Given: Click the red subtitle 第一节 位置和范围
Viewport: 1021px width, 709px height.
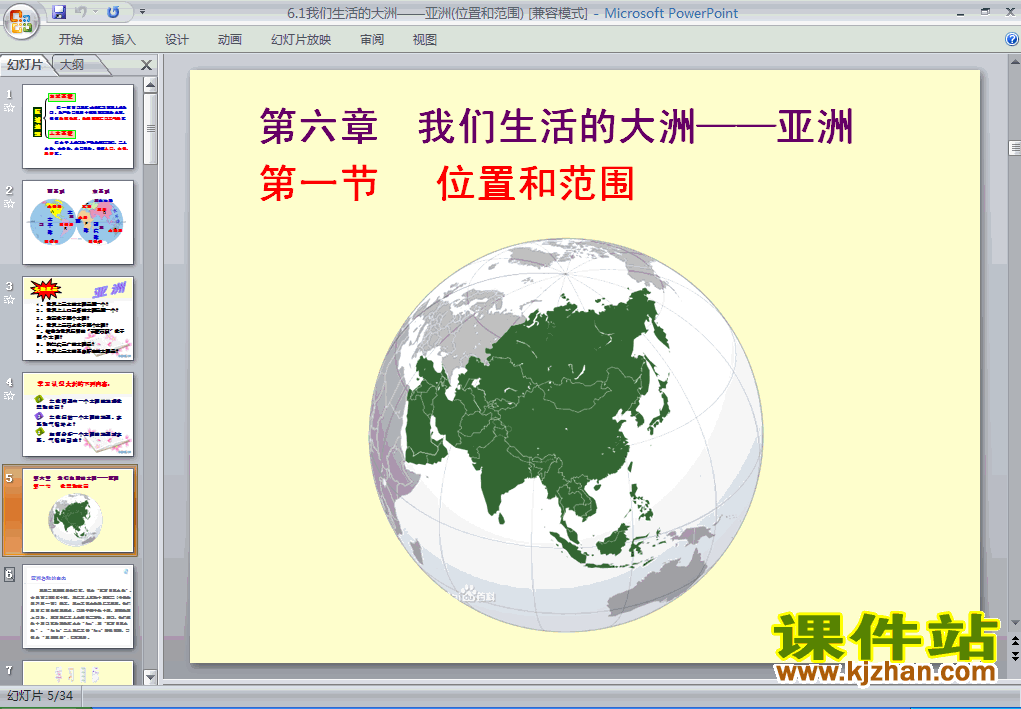Looking at the screenshot, I should [447, 183].
